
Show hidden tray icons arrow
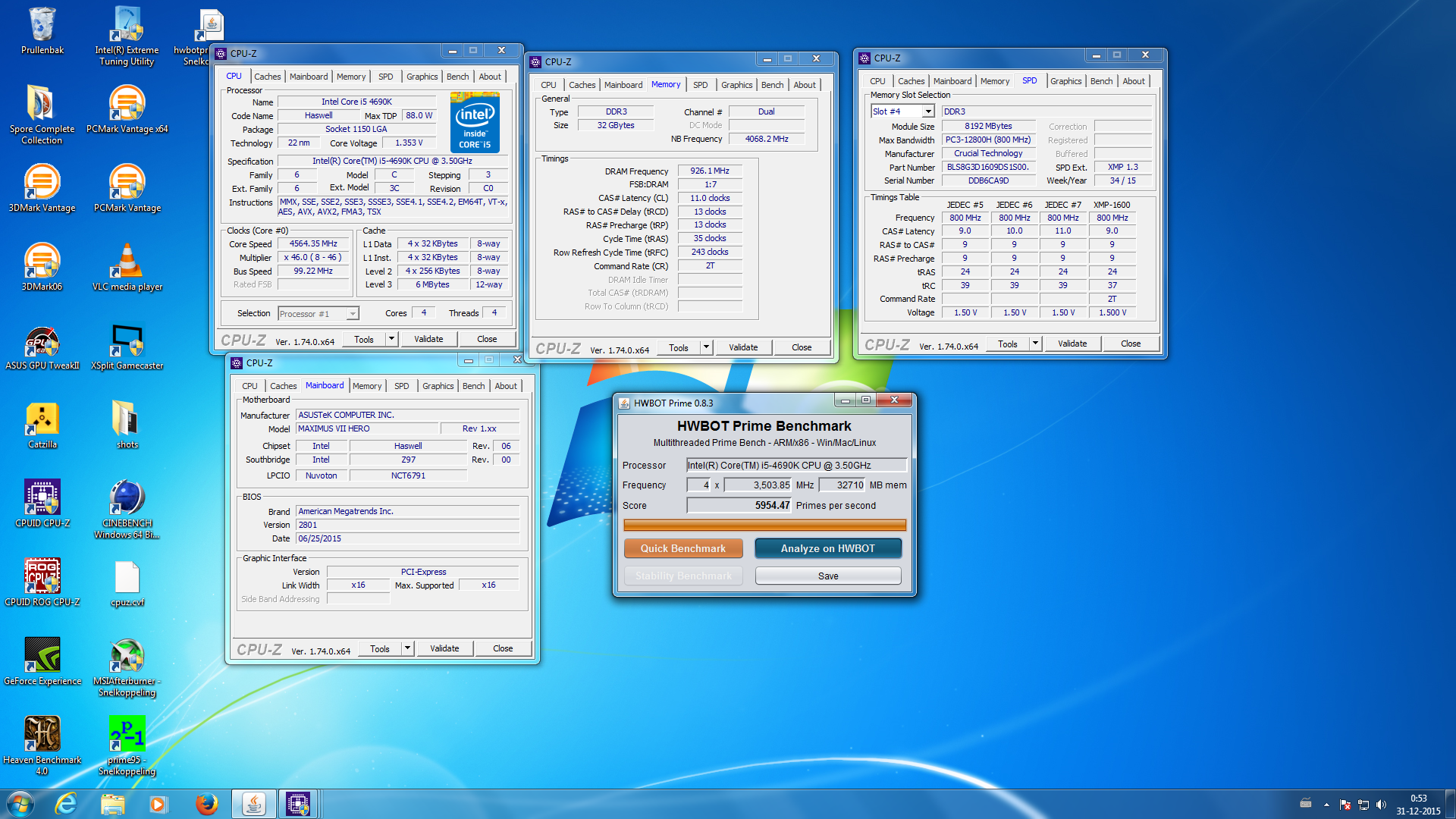tap(1326, 805)
